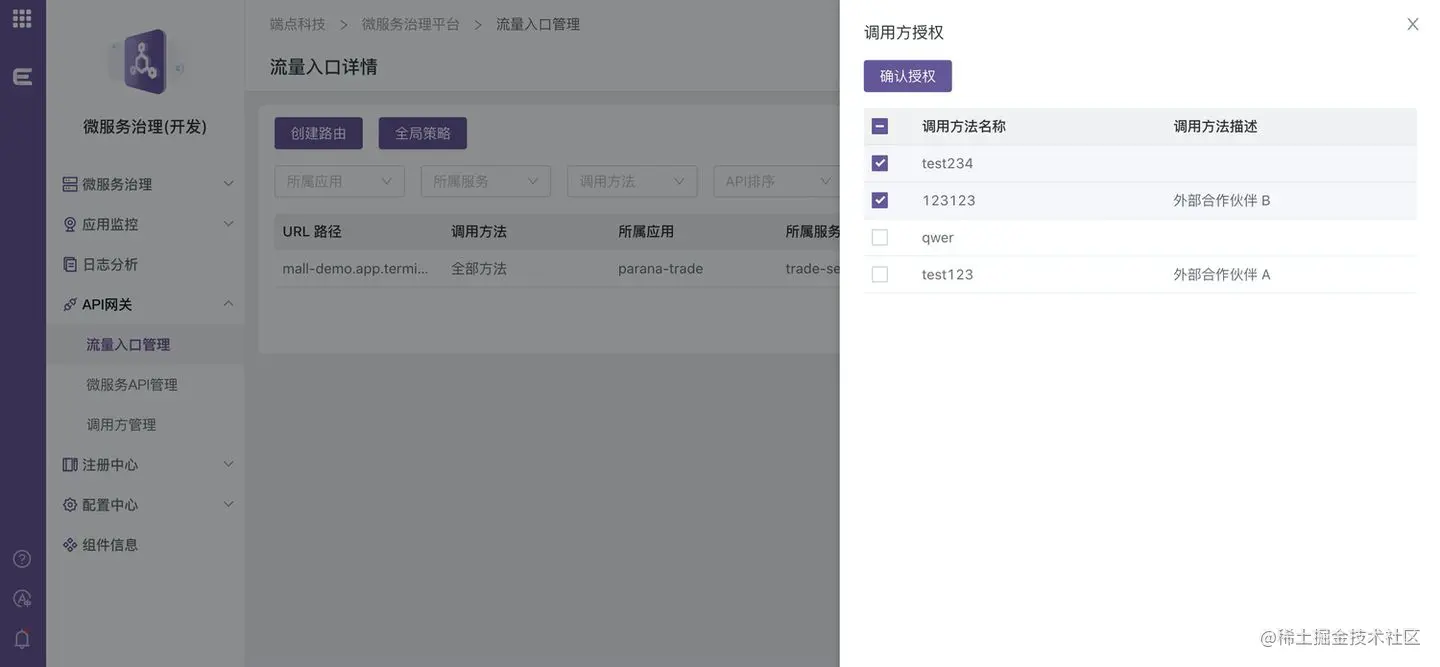The width and height of the screenshot is (1440, 667).
Task: Expand the 注册中心 menu chevron
Action: click(228, 464)
